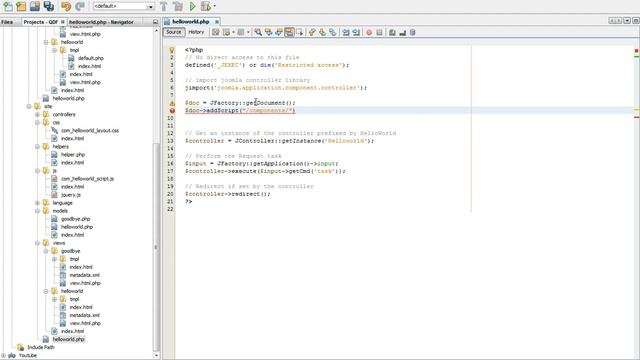Open the <default> configuration combo box

(123, 7)
